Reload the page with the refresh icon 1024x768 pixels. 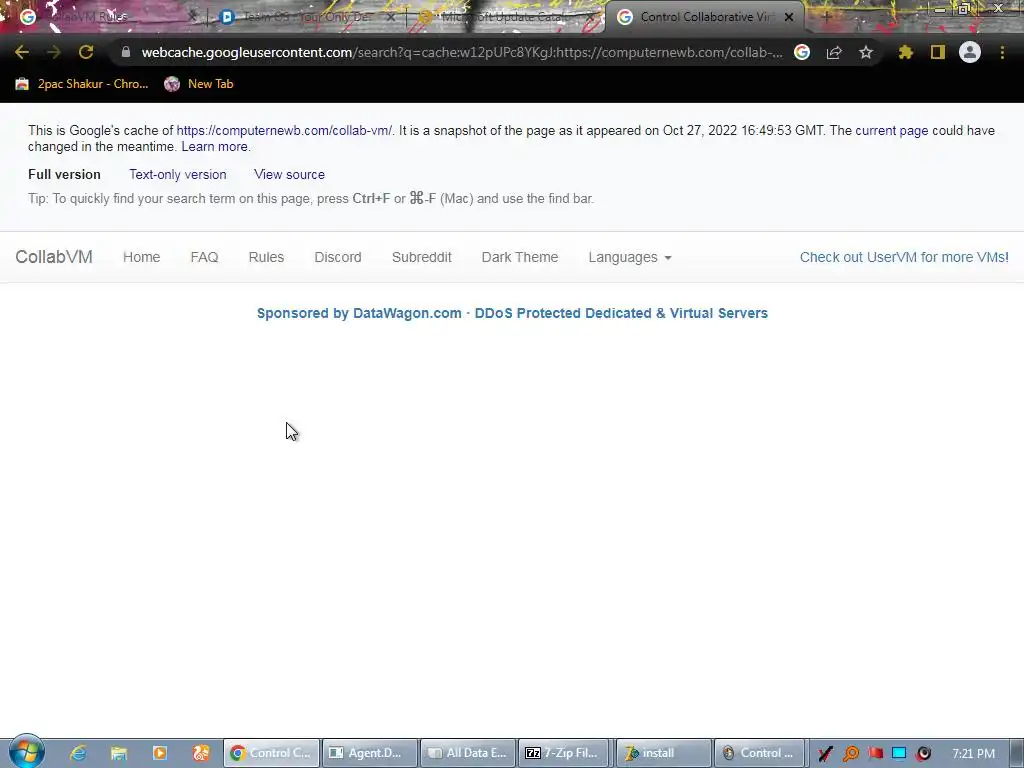tap(86, 52)
